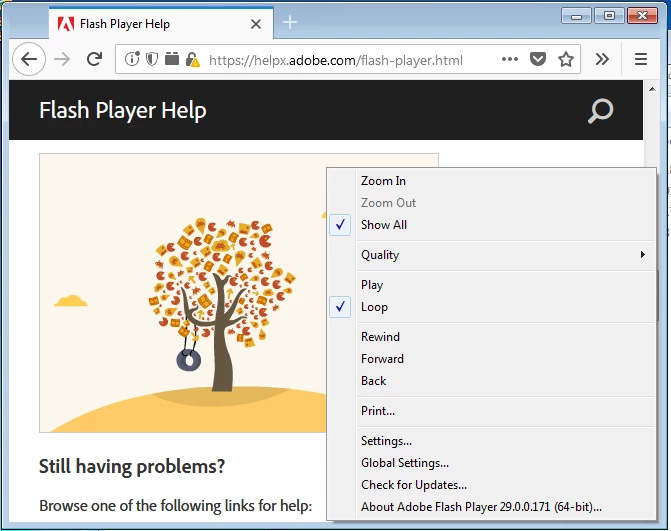Click the scrollbar up arrow

coord(652,89)
